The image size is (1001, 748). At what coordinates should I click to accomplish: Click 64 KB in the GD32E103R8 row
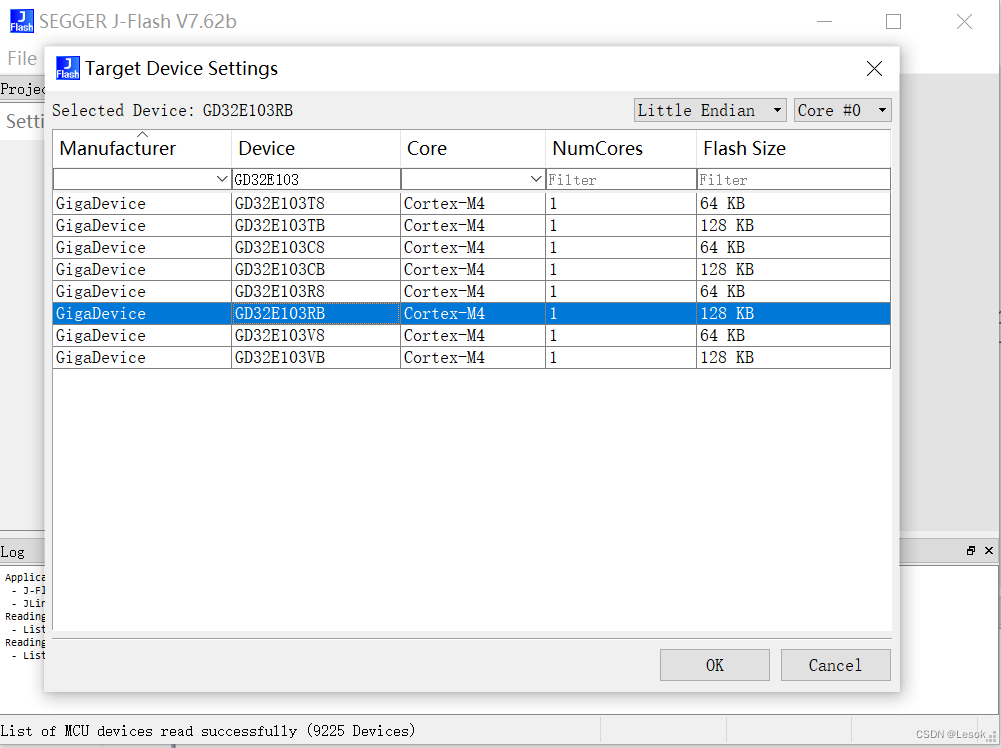(x=723, y=292)
